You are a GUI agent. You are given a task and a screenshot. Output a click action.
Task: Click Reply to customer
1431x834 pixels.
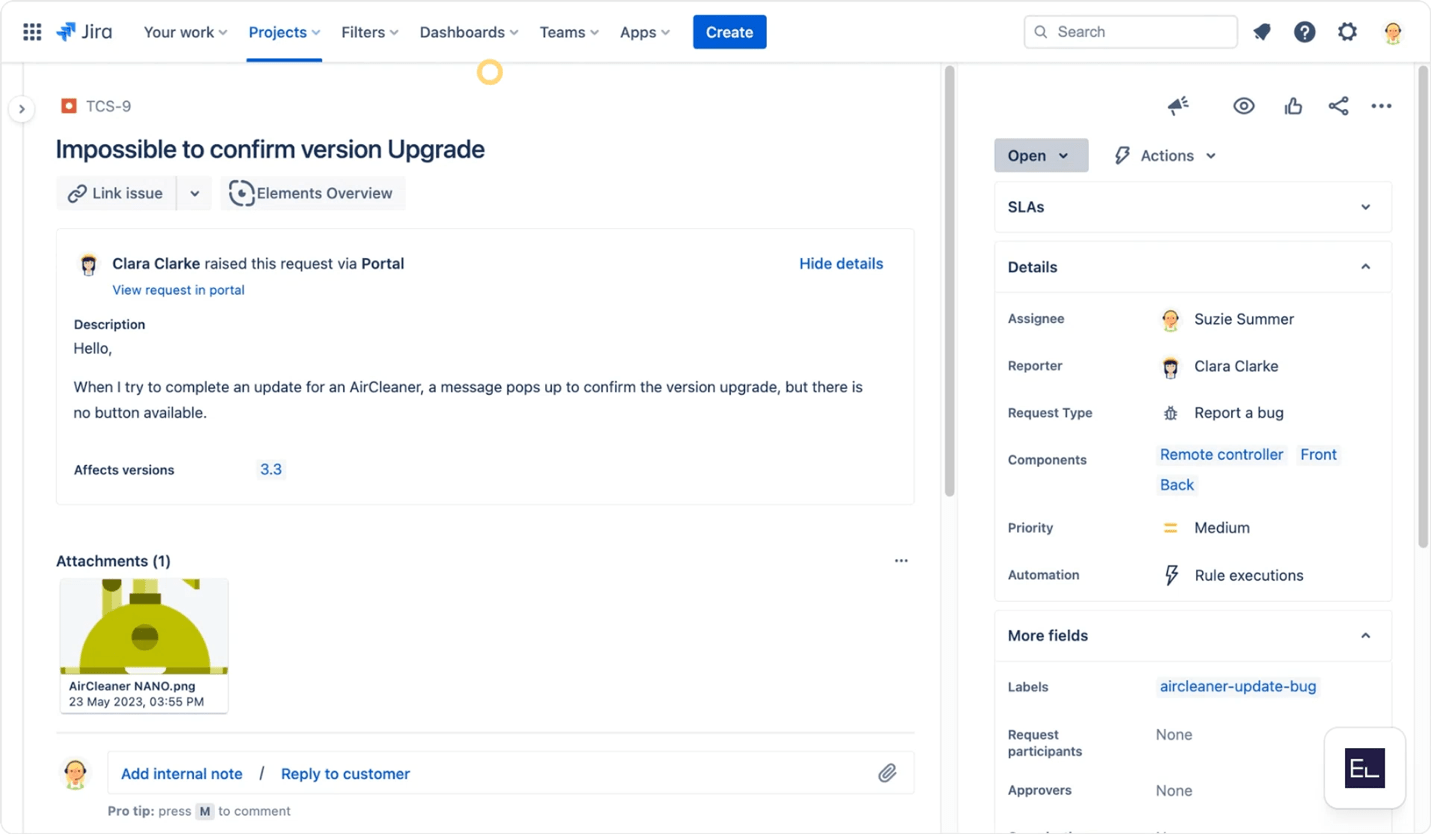point(345,774)
